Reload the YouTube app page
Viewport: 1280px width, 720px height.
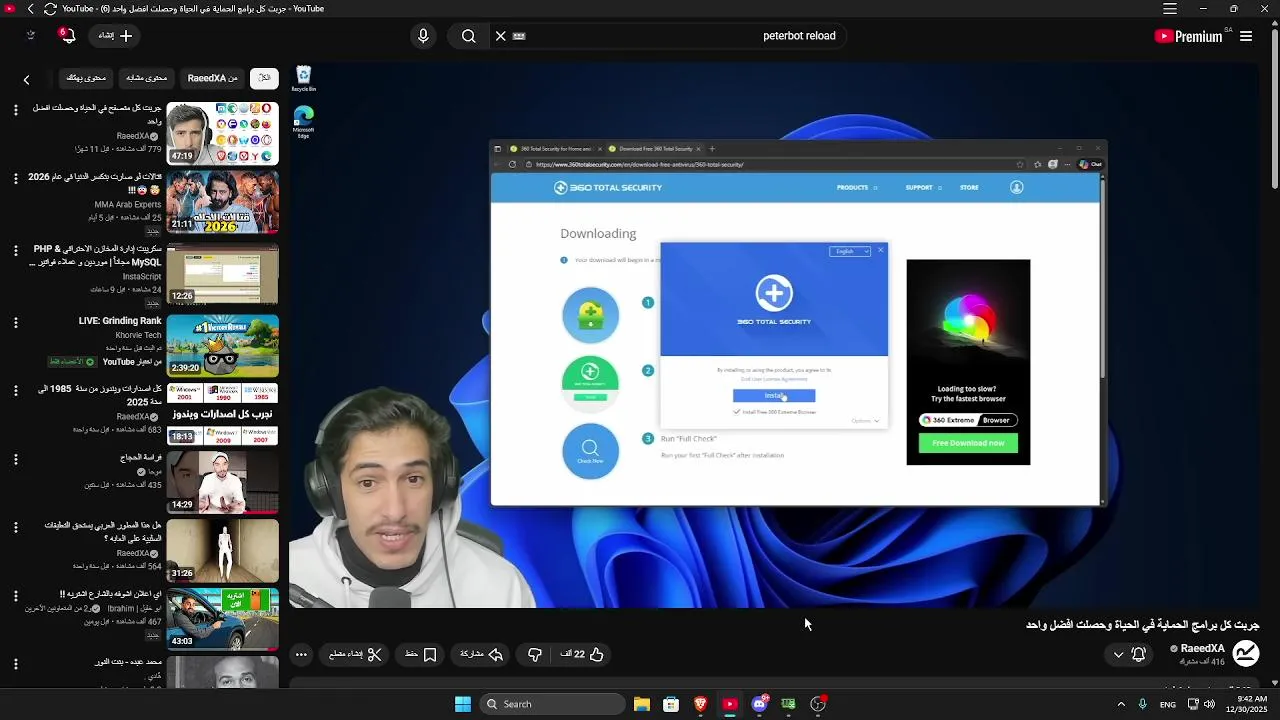coord(50,9)
